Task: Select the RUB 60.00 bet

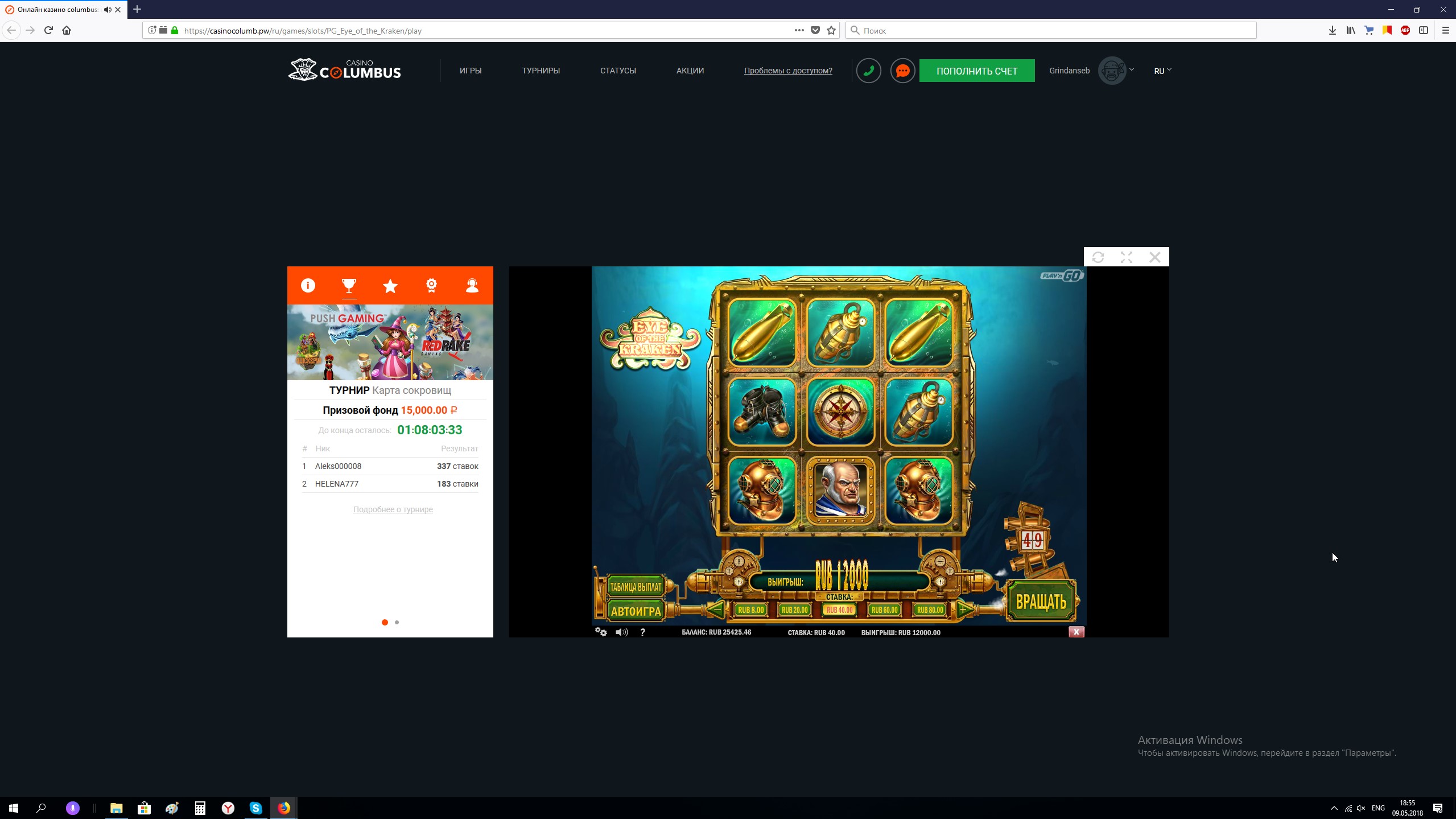Action: point(884,610)
